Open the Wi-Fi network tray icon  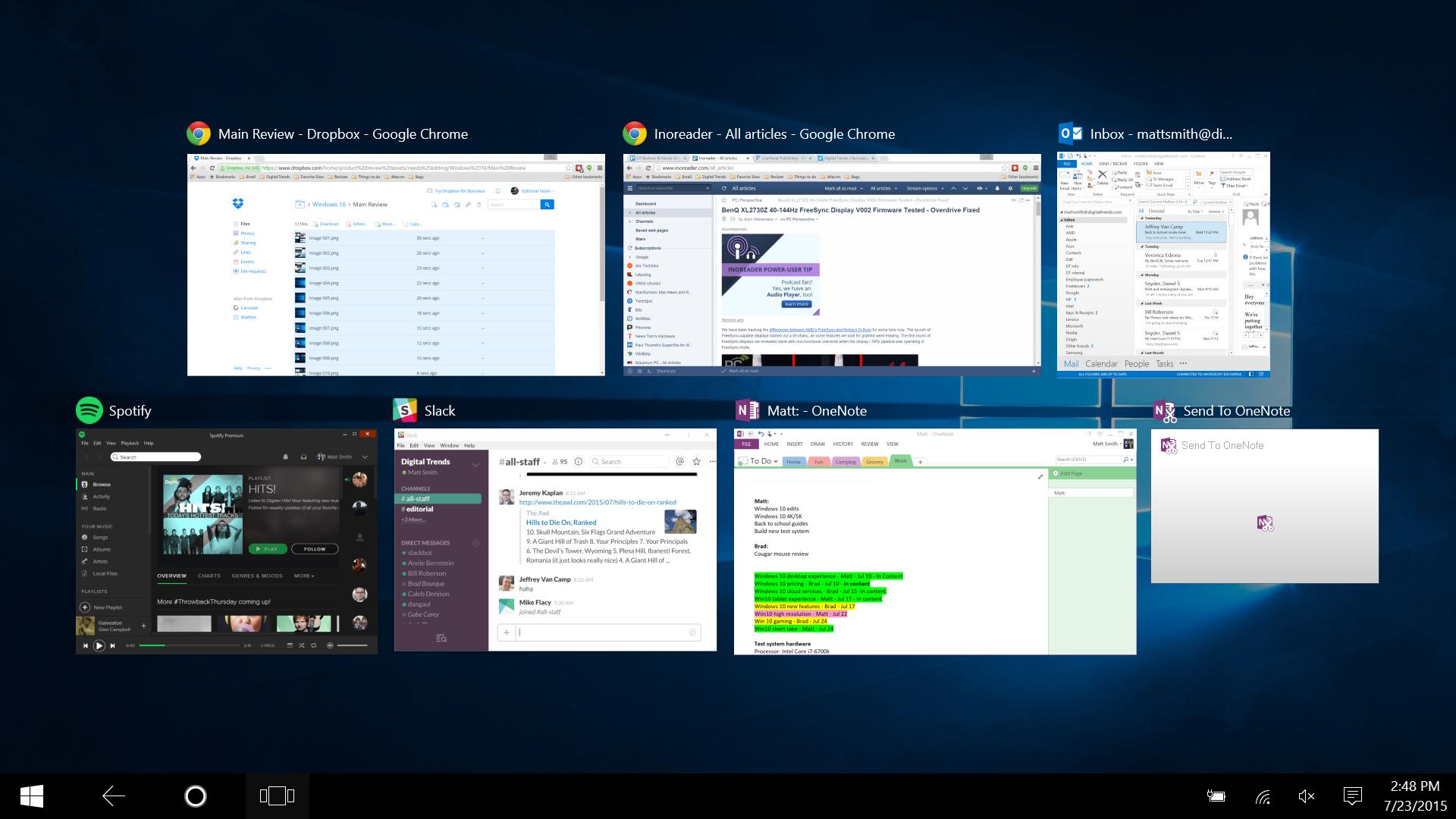(1263, 796)
